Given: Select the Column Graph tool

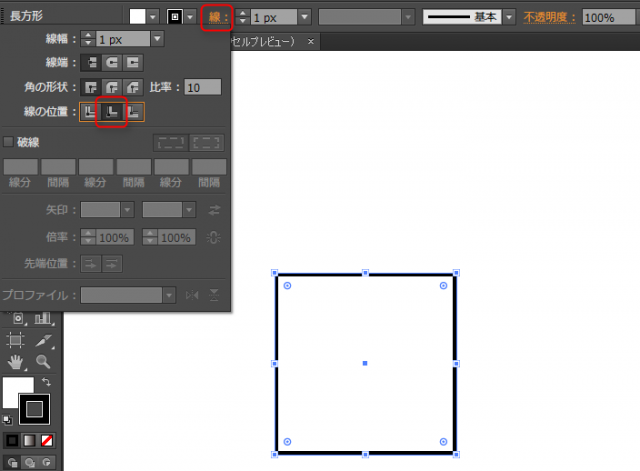Looking at the screenshot, I should (43, 319).
